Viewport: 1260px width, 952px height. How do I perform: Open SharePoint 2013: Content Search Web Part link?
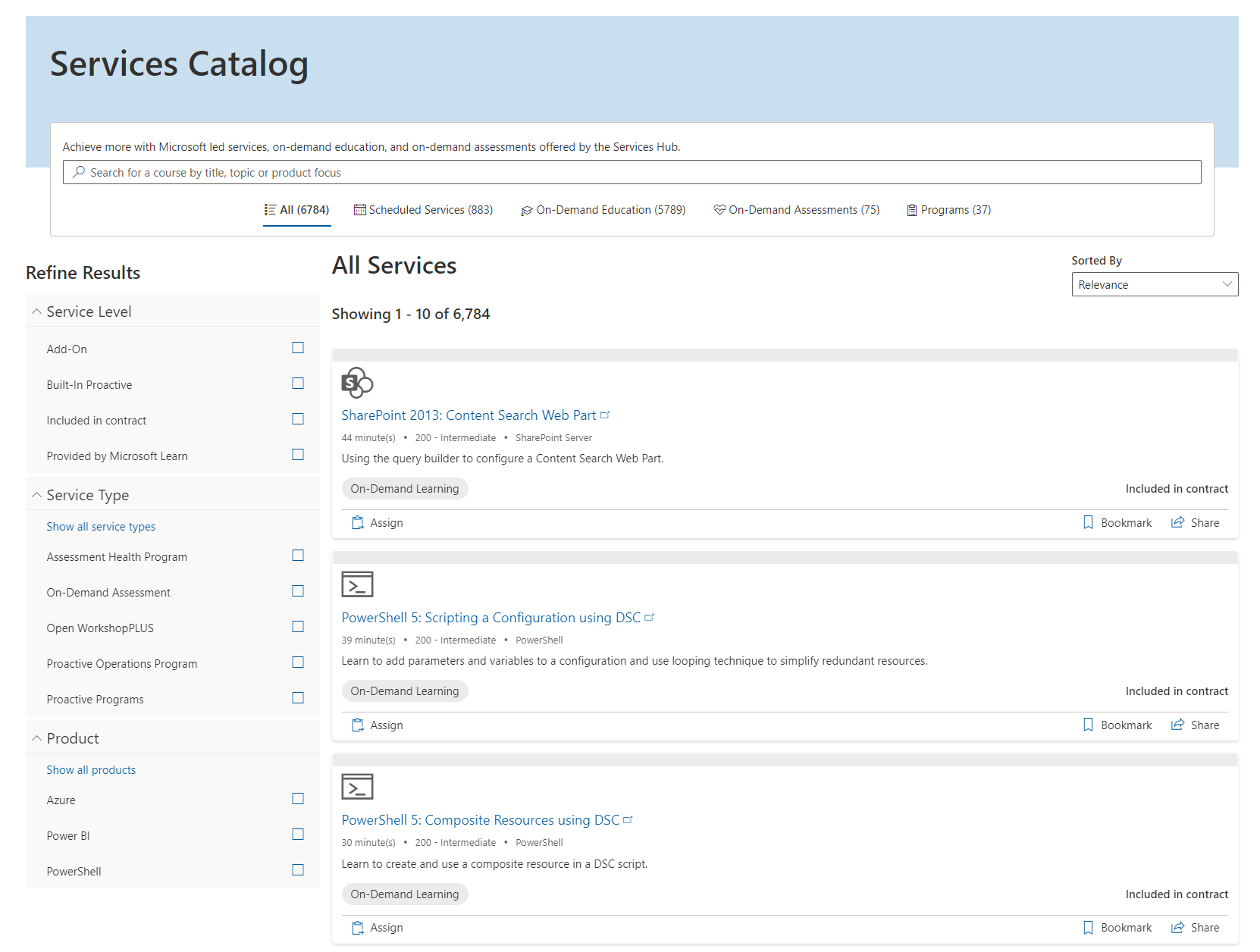coord(469,415)
